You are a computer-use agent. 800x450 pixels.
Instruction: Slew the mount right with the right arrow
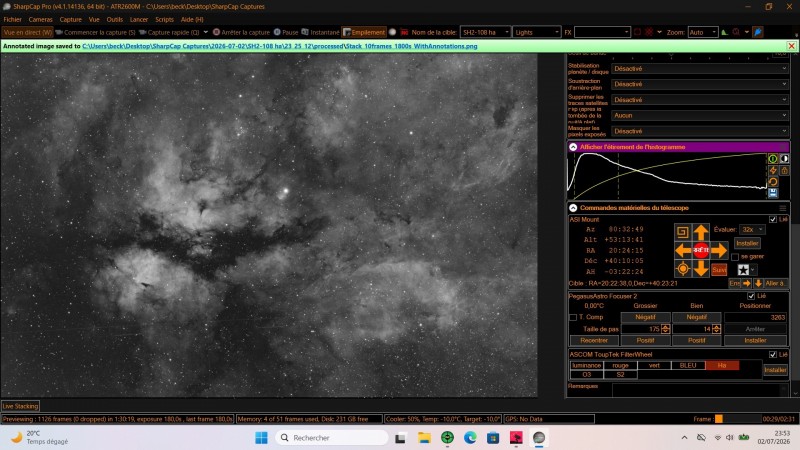pos(719,251)
